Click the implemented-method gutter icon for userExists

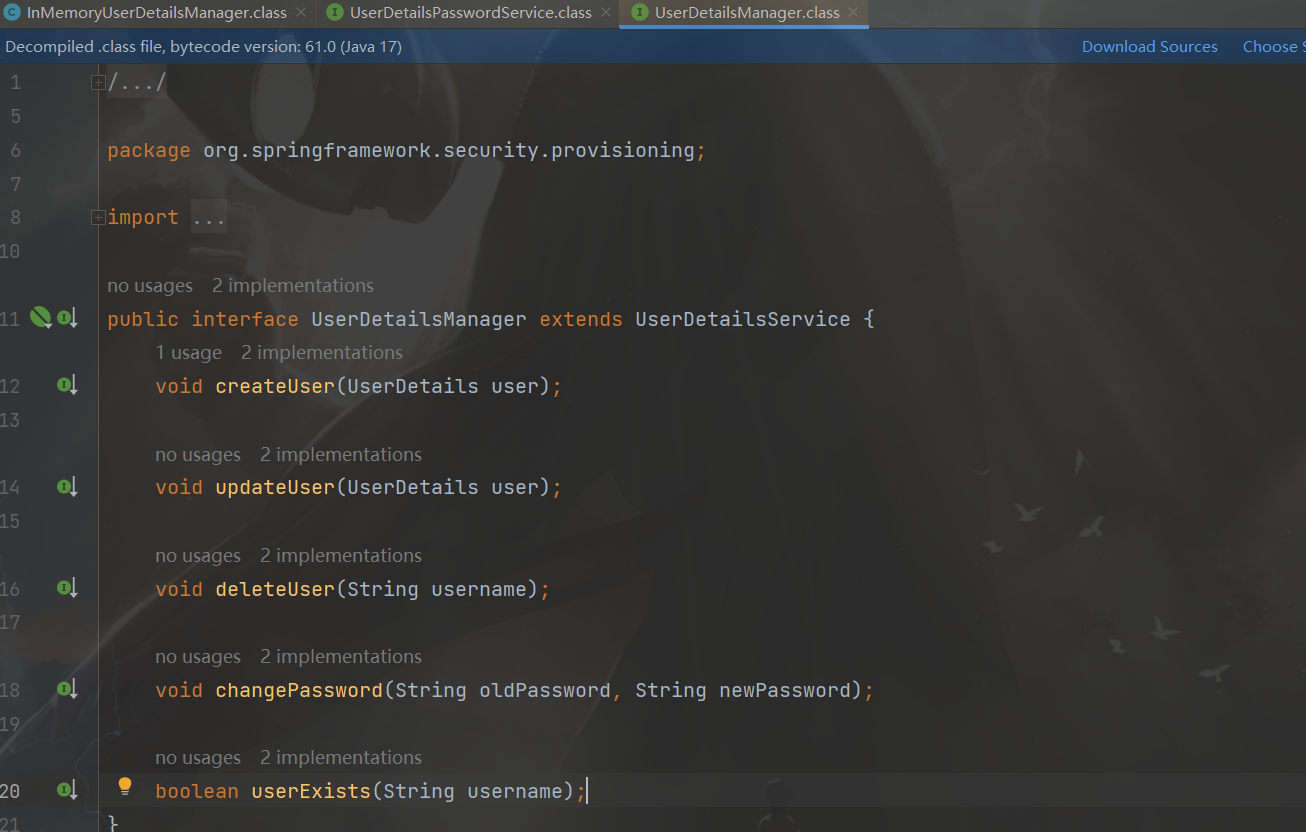coord(67,790)
